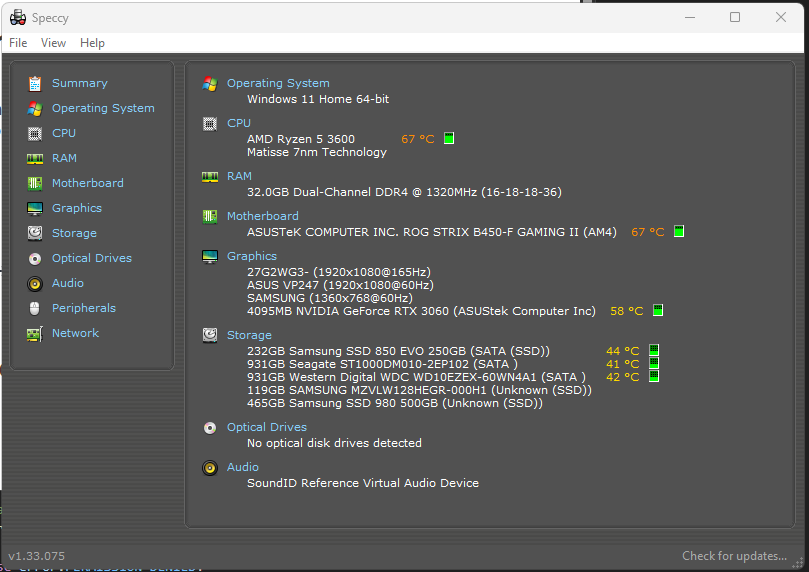This screenshot has height=572, width=809.
Task: Click the Optical Drives disc icon in sidebar
Action: point(35,258)
